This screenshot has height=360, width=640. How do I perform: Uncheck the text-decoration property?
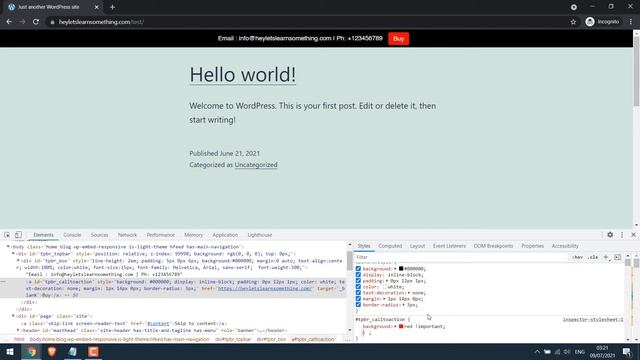pos(358,293)
